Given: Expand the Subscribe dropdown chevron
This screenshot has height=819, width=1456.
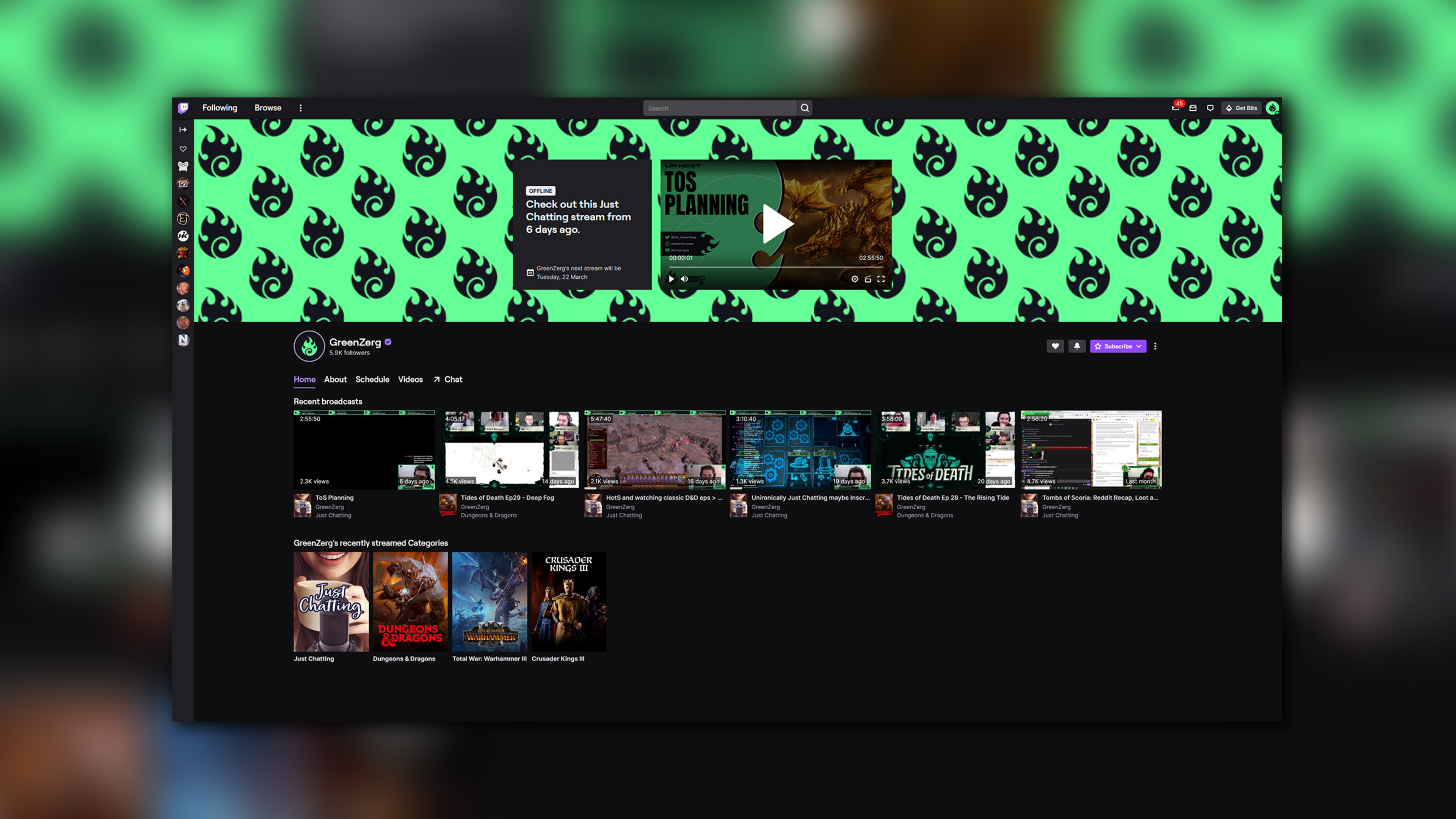Looking at the screenshot, I should point(1139,346).
